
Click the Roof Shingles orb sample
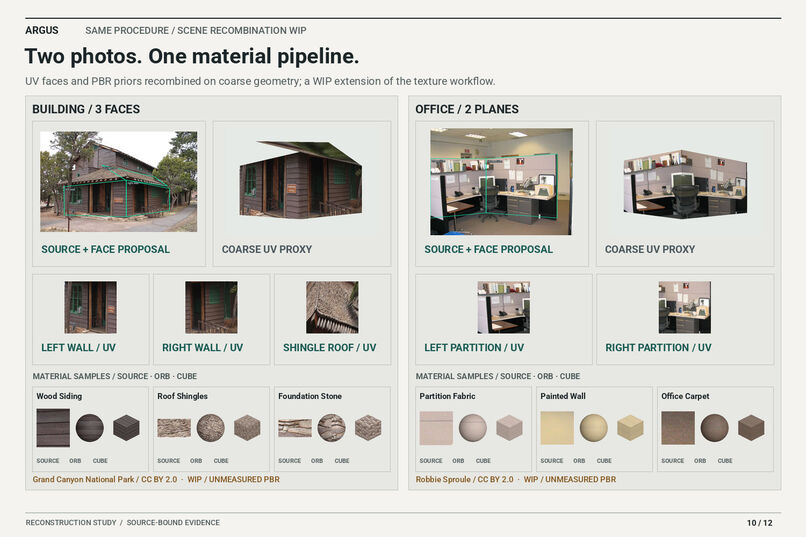point(211,428)
